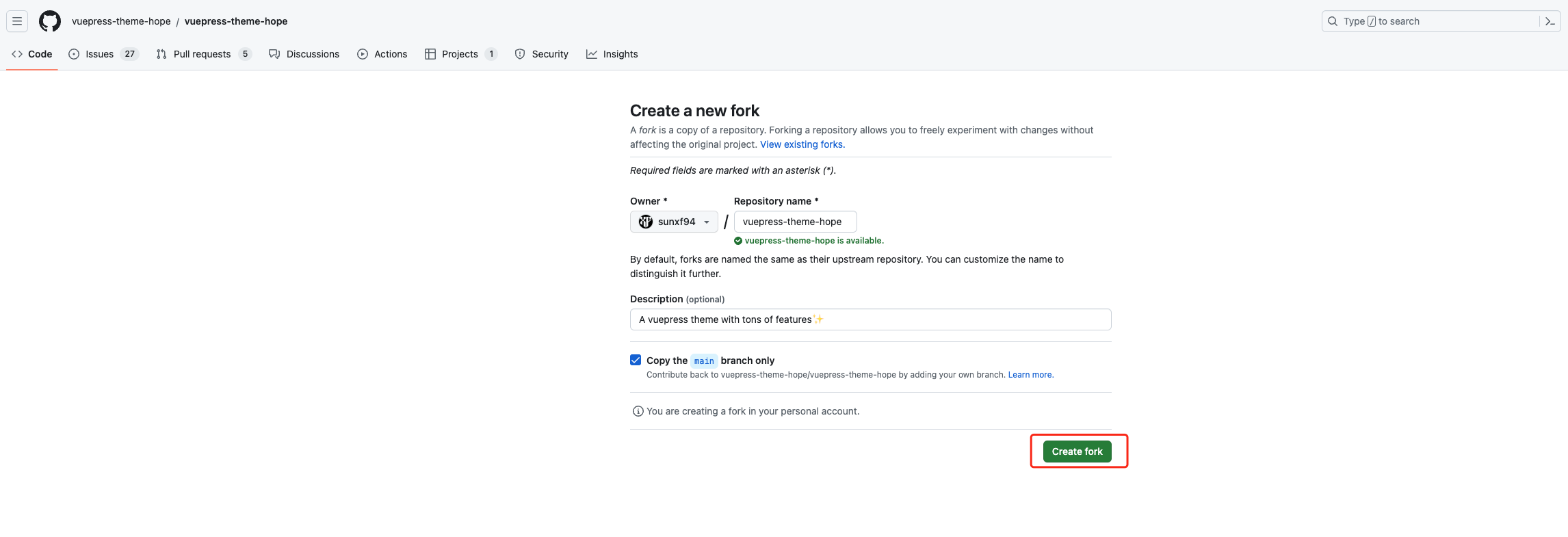Open the hamburger navigation menu
Screen dimensions: 1568x537
click(17, 21)
